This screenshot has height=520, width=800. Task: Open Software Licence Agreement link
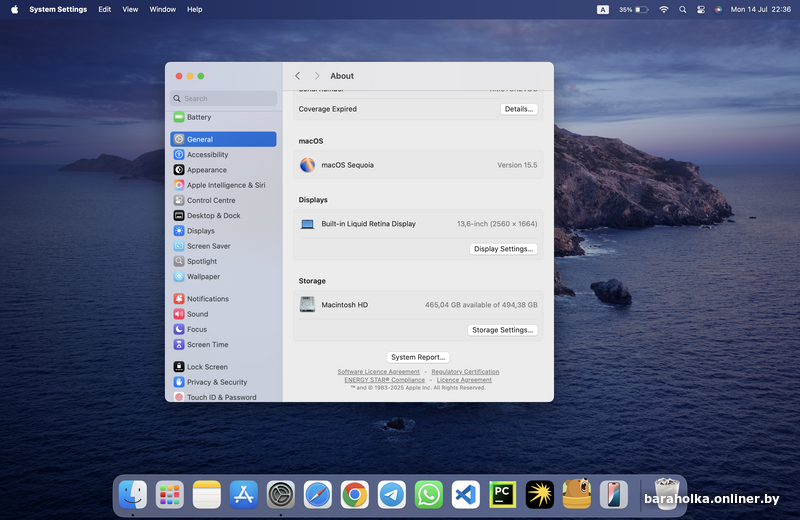379,372
